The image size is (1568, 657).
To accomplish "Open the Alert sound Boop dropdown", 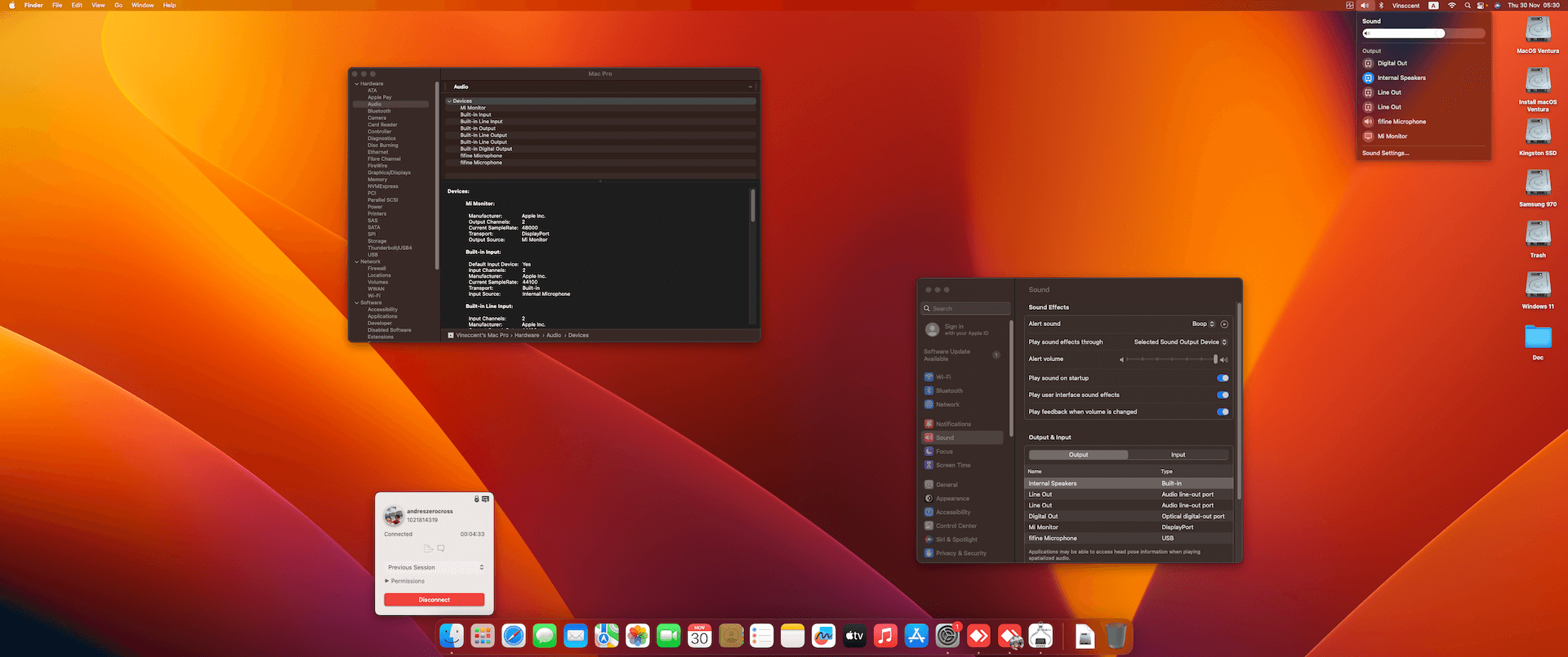I will coord(1203,324).
